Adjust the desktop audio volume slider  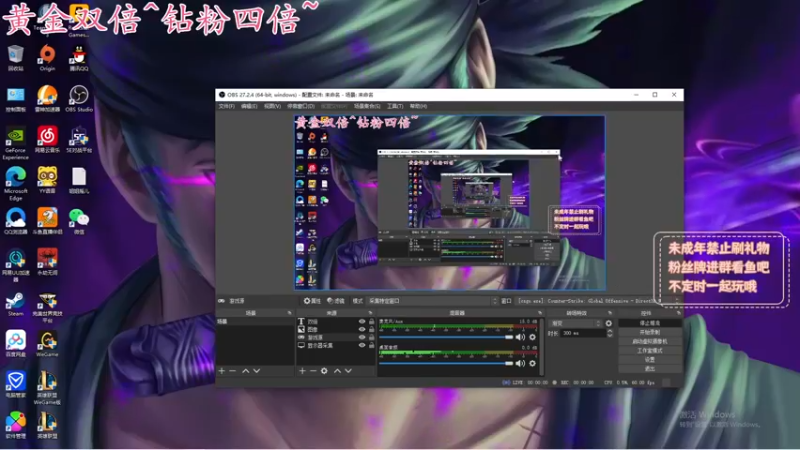tap(446, 363)
